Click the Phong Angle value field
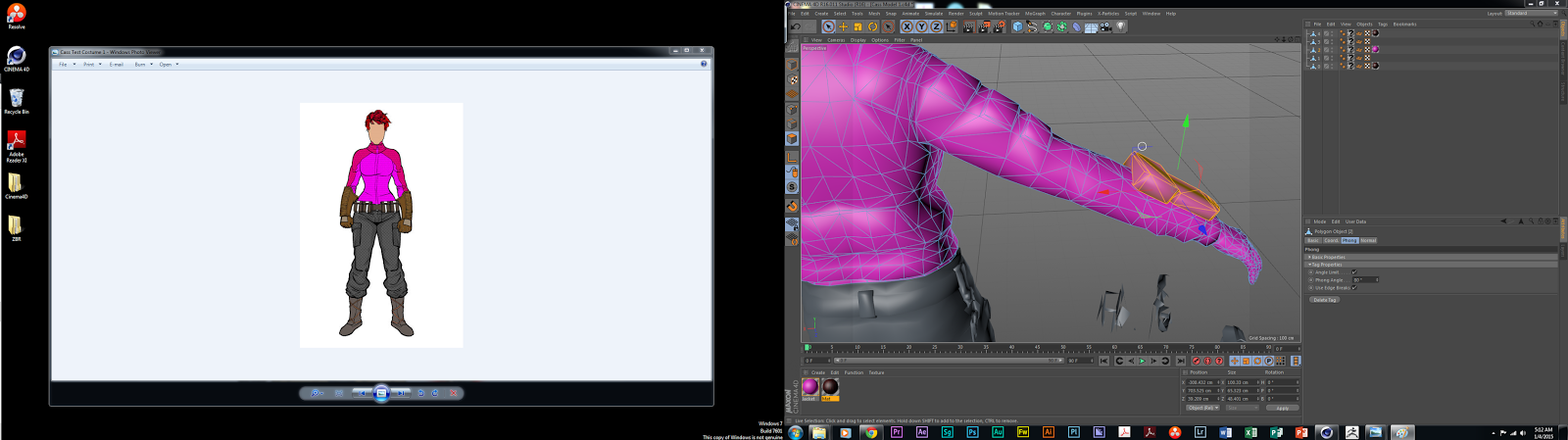Screen dimensions: 1568x440 1365,279
